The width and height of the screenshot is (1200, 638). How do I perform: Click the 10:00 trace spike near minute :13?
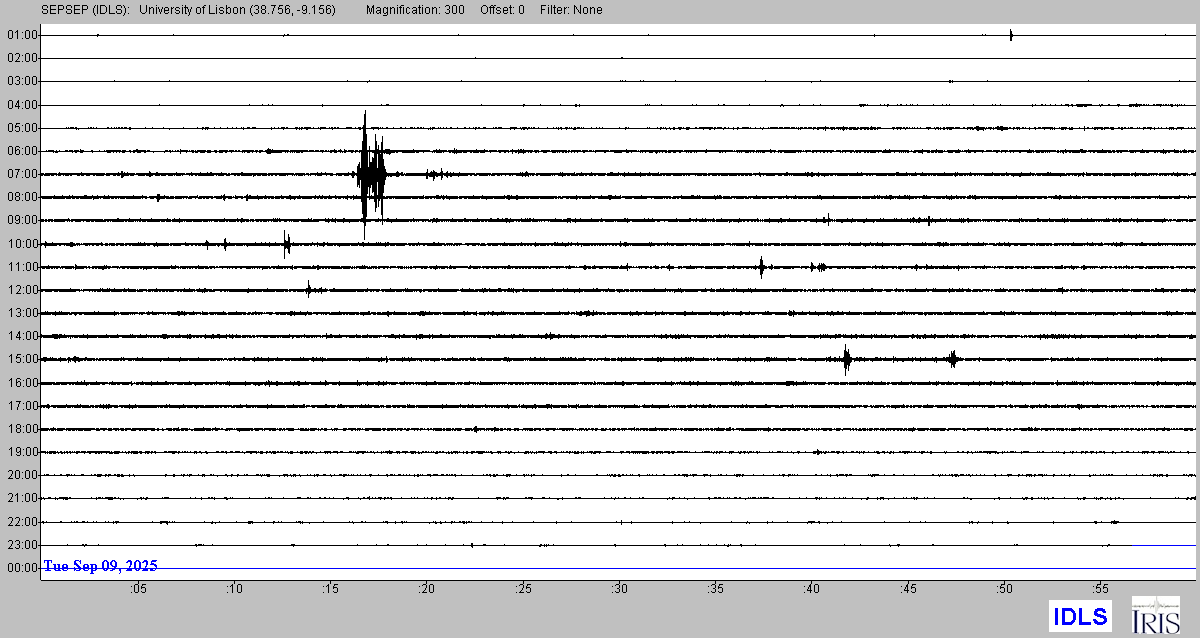pyautogui.click(x=287, y=243)
